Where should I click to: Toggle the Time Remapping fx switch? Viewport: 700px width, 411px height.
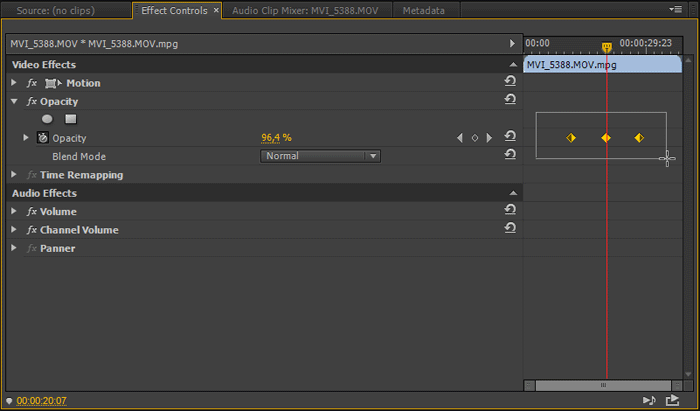pyautogui.click(x=32, y=175)
